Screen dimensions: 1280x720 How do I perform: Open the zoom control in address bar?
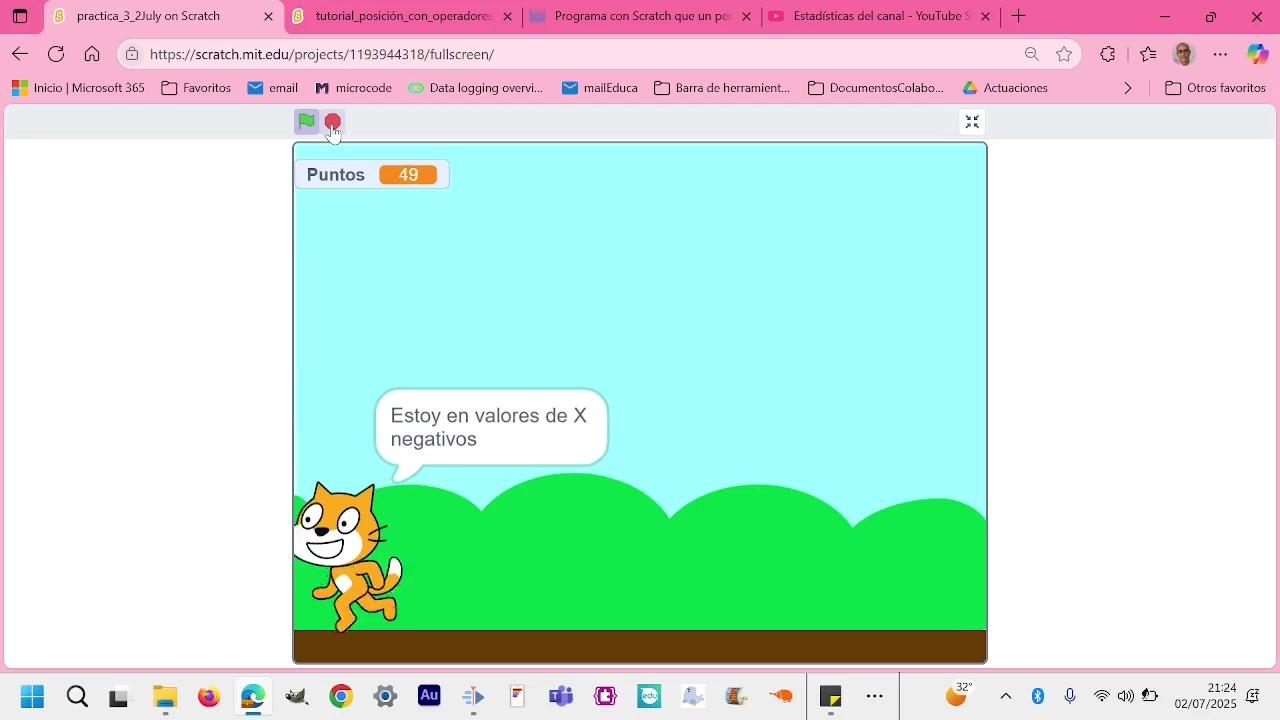[1032, 54]
